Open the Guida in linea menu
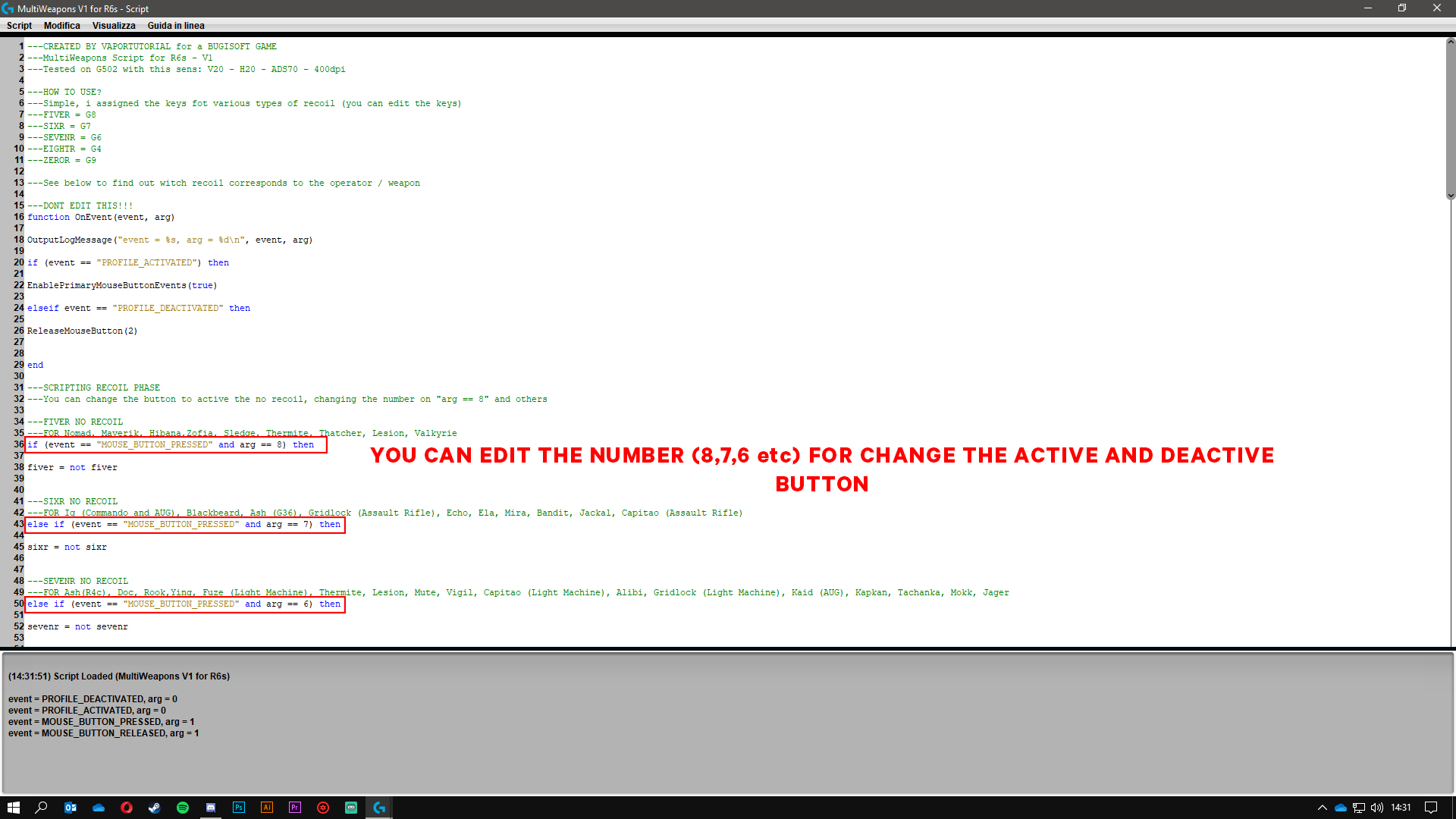1456x819 pixels. click(x=176, y=26)
